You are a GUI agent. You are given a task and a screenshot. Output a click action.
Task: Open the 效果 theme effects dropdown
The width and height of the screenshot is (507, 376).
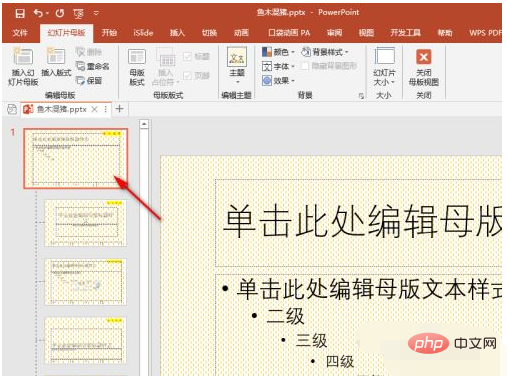tap(278, 81)
